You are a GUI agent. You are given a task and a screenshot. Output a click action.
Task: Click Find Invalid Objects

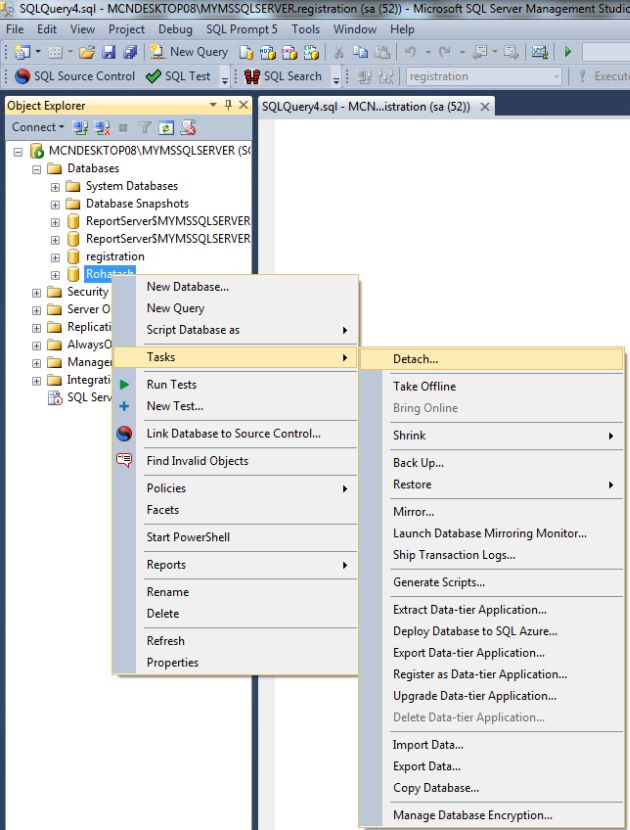[x=197, y=461]
